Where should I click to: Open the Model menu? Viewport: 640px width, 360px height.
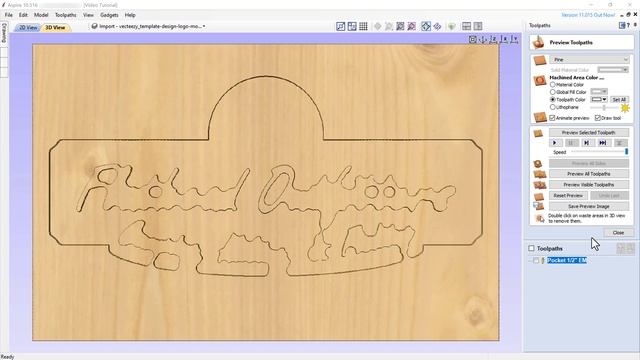[41, 15]
